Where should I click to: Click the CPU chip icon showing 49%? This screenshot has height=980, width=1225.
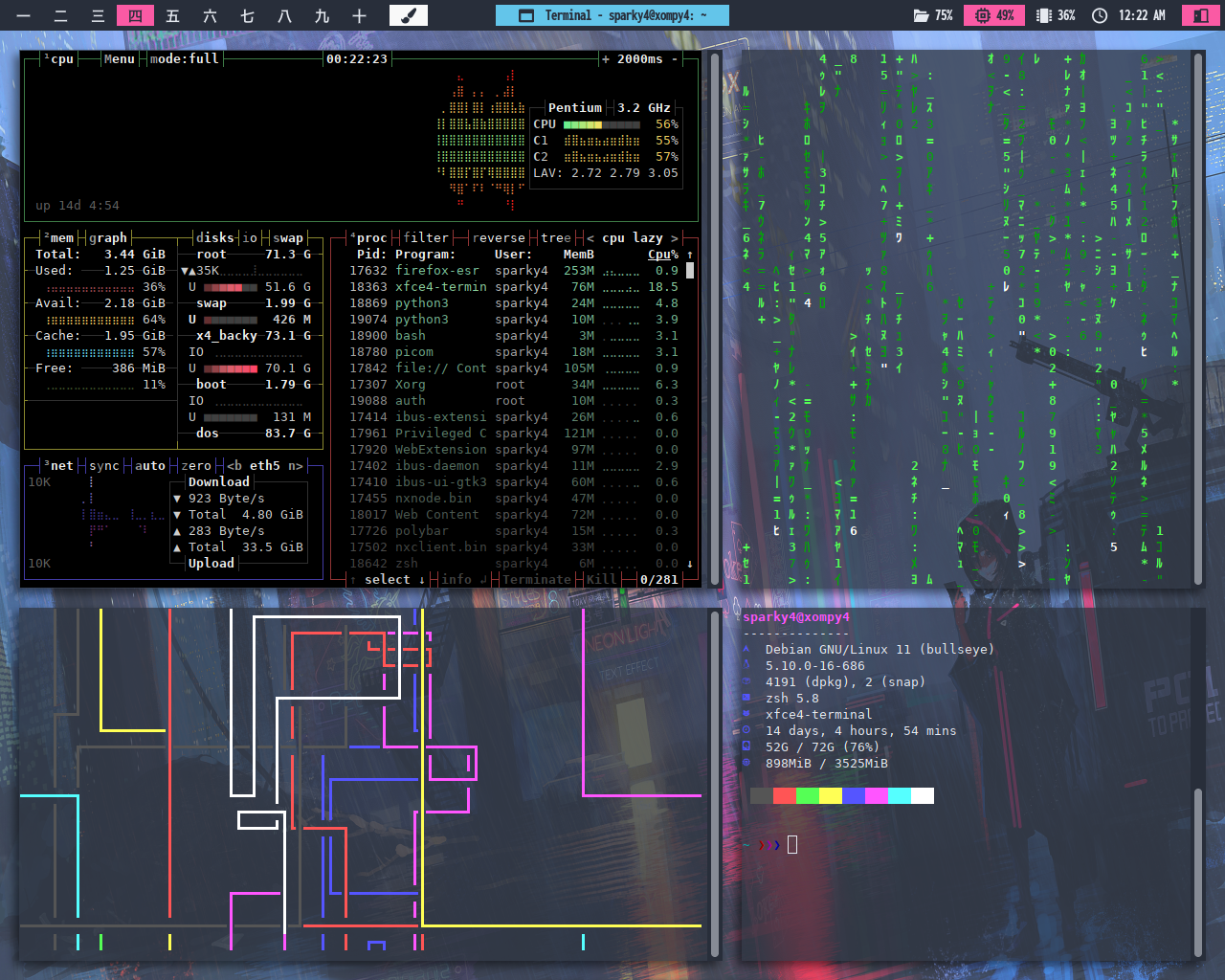pos(982,15)
